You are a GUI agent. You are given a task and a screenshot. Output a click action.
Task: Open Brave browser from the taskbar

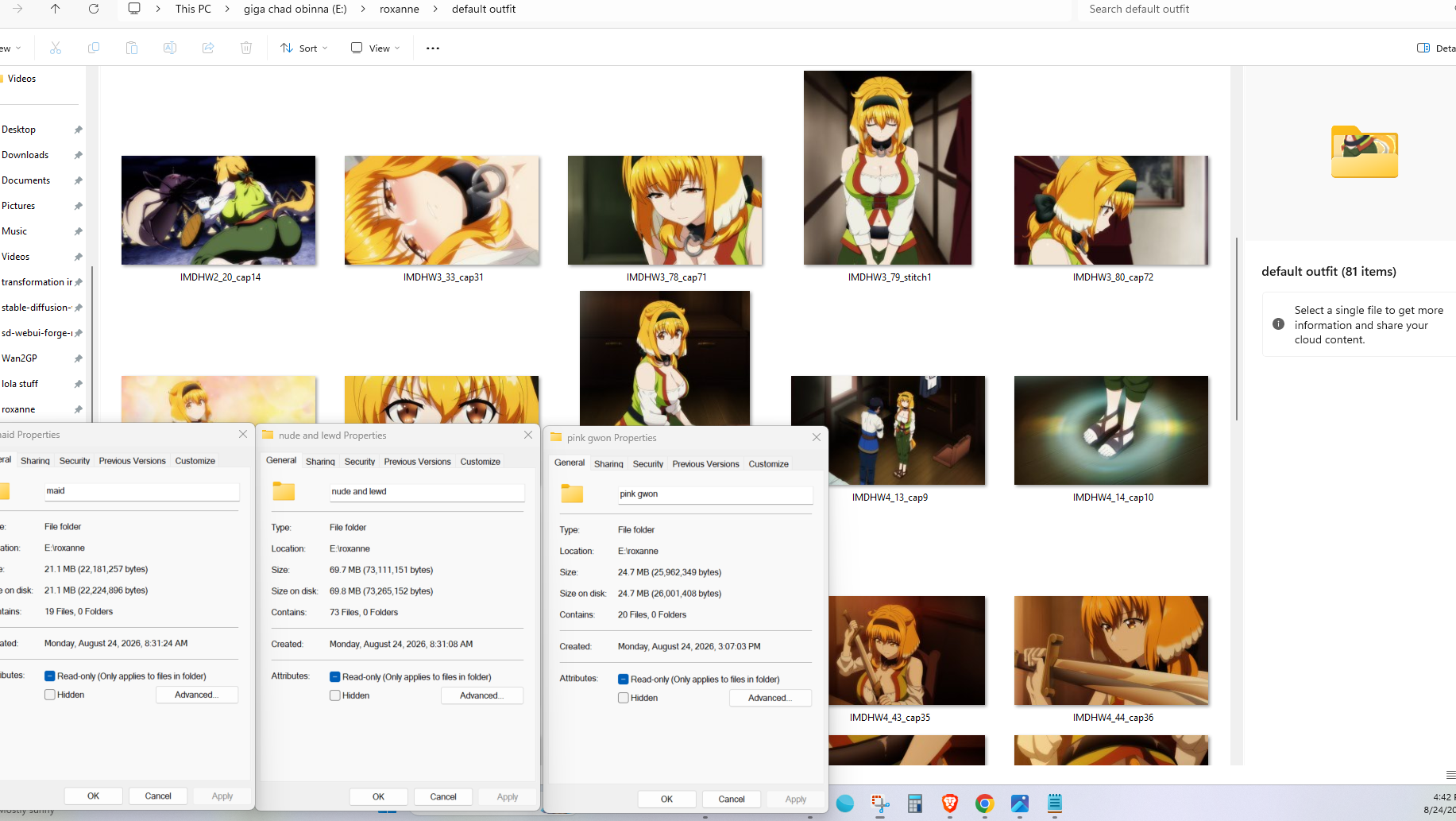[950, 804]
